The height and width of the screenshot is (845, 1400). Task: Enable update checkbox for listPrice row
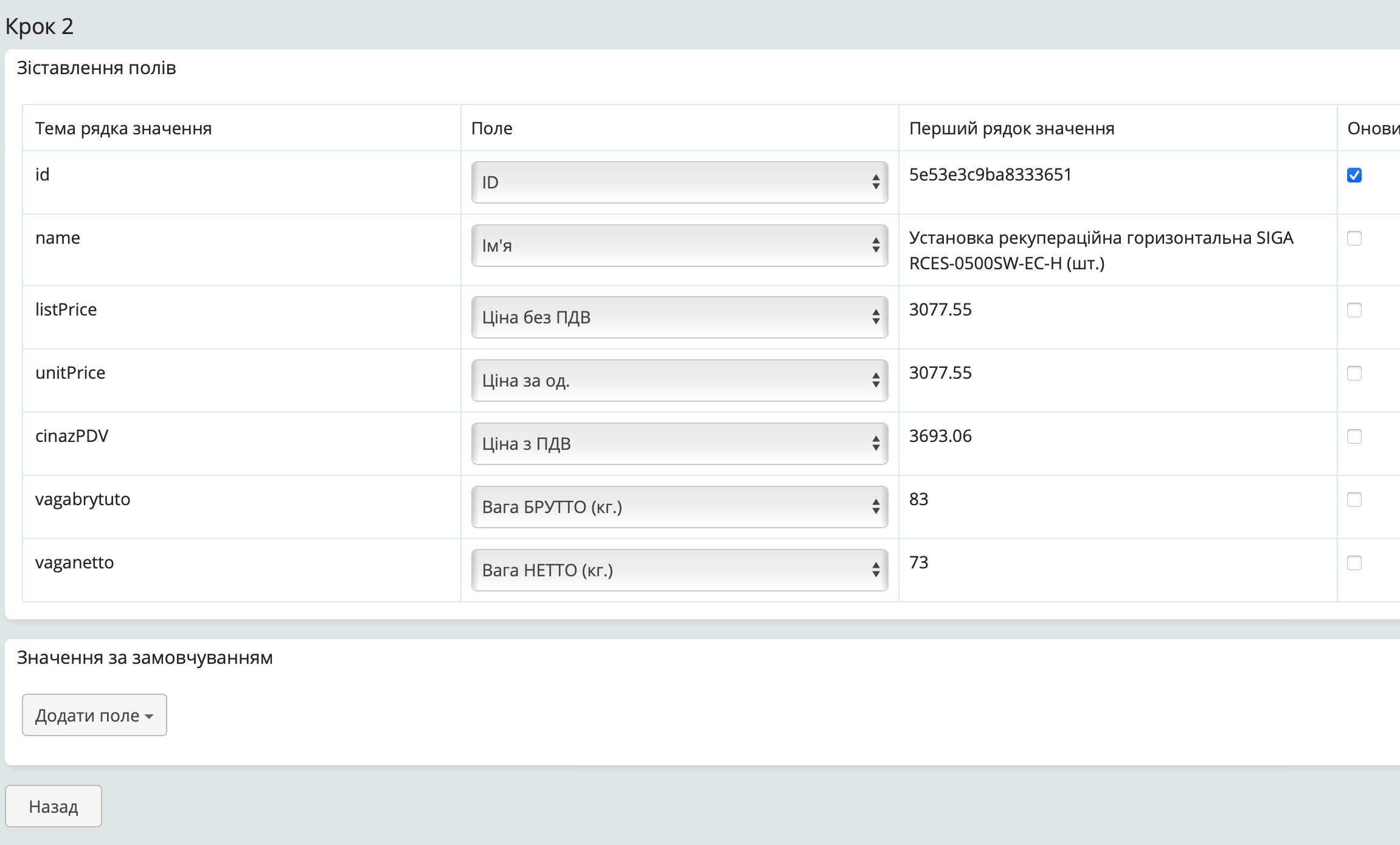[1354, 310]
